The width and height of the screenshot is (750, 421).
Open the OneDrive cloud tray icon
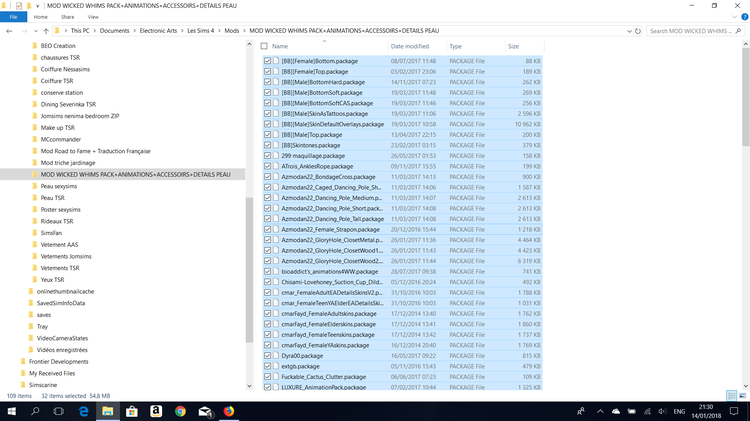tap(616, 411)
